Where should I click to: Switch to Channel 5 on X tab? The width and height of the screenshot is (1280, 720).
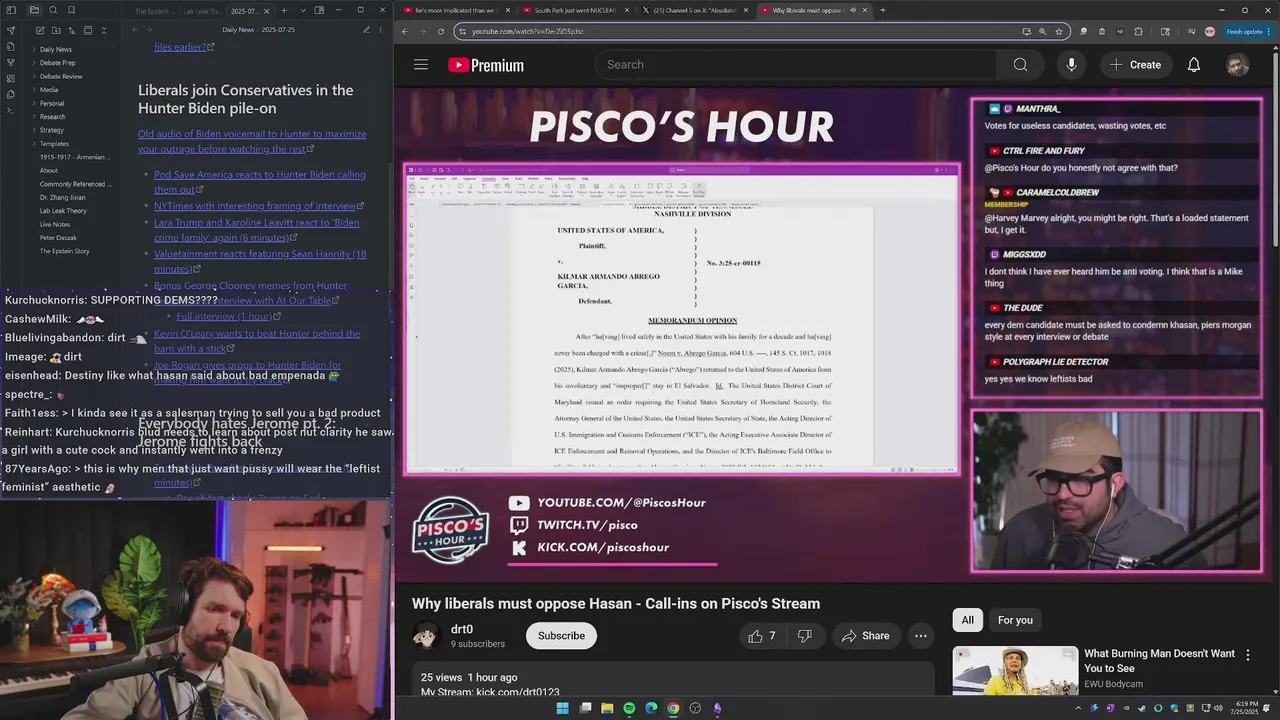(x=693, y=10)
